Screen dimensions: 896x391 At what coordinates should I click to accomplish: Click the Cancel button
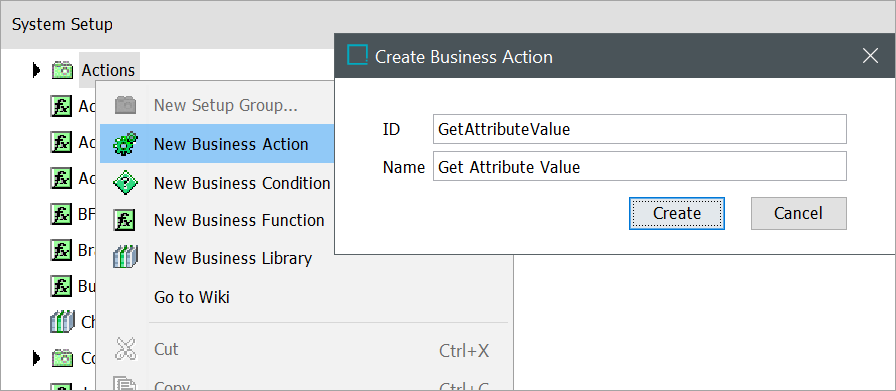[x=799, y=213]
